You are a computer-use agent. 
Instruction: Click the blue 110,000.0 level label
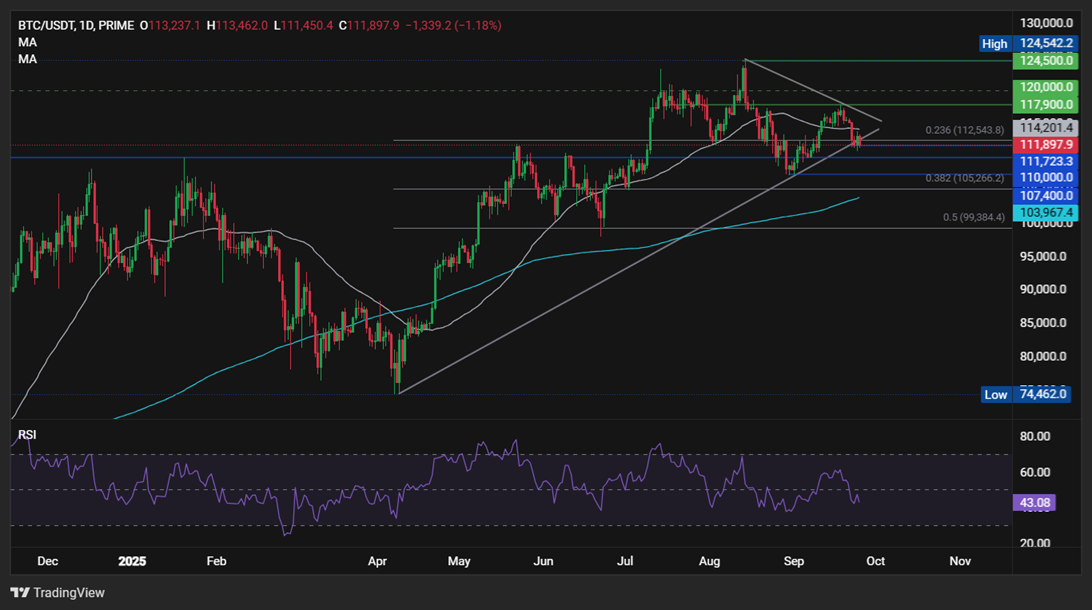click(1045, 177)
